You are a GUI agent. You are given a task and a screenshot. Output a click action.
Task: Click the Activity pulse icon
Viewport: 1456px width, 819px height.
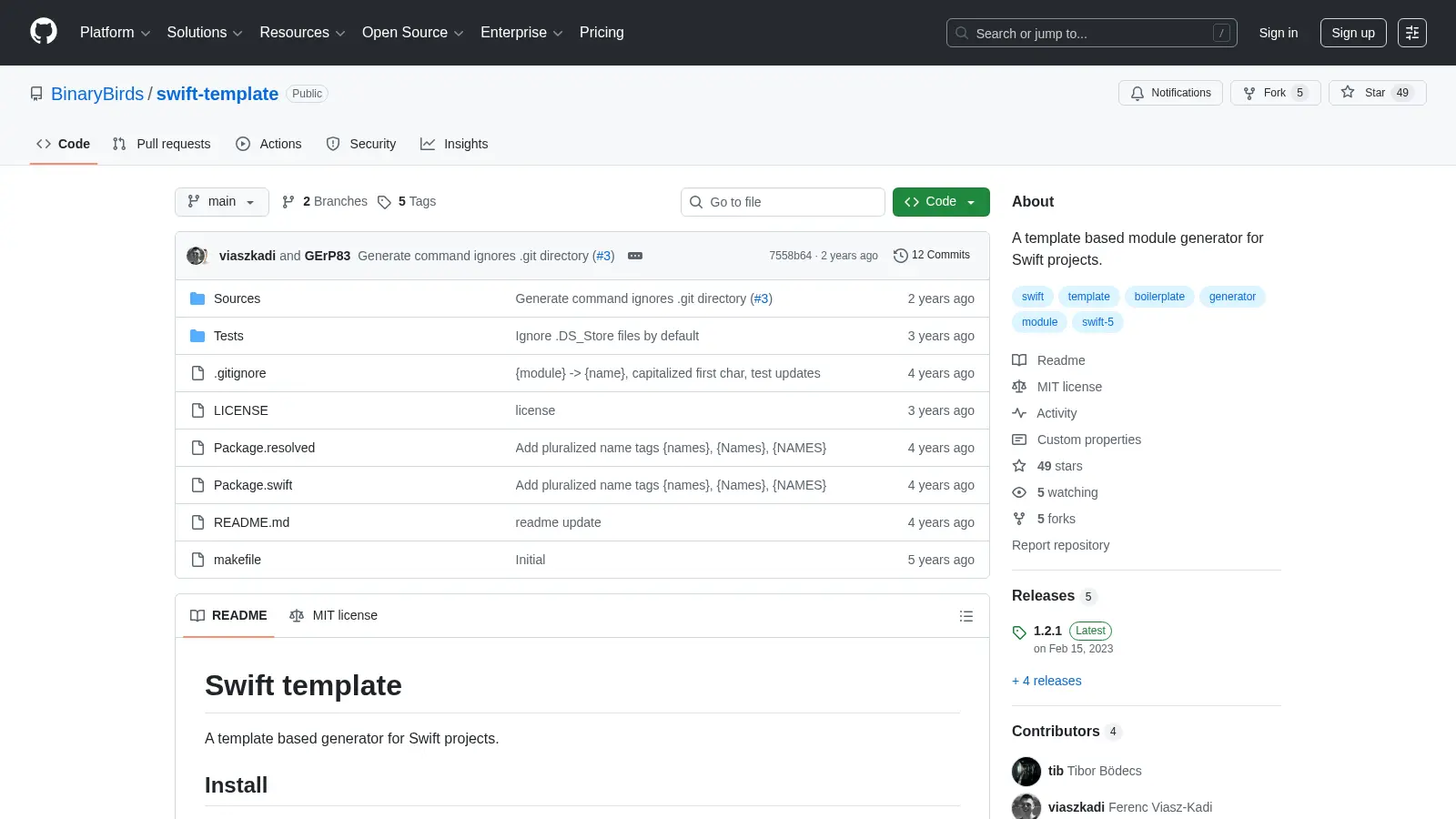pyautogui.click(x=1019, y=413)
